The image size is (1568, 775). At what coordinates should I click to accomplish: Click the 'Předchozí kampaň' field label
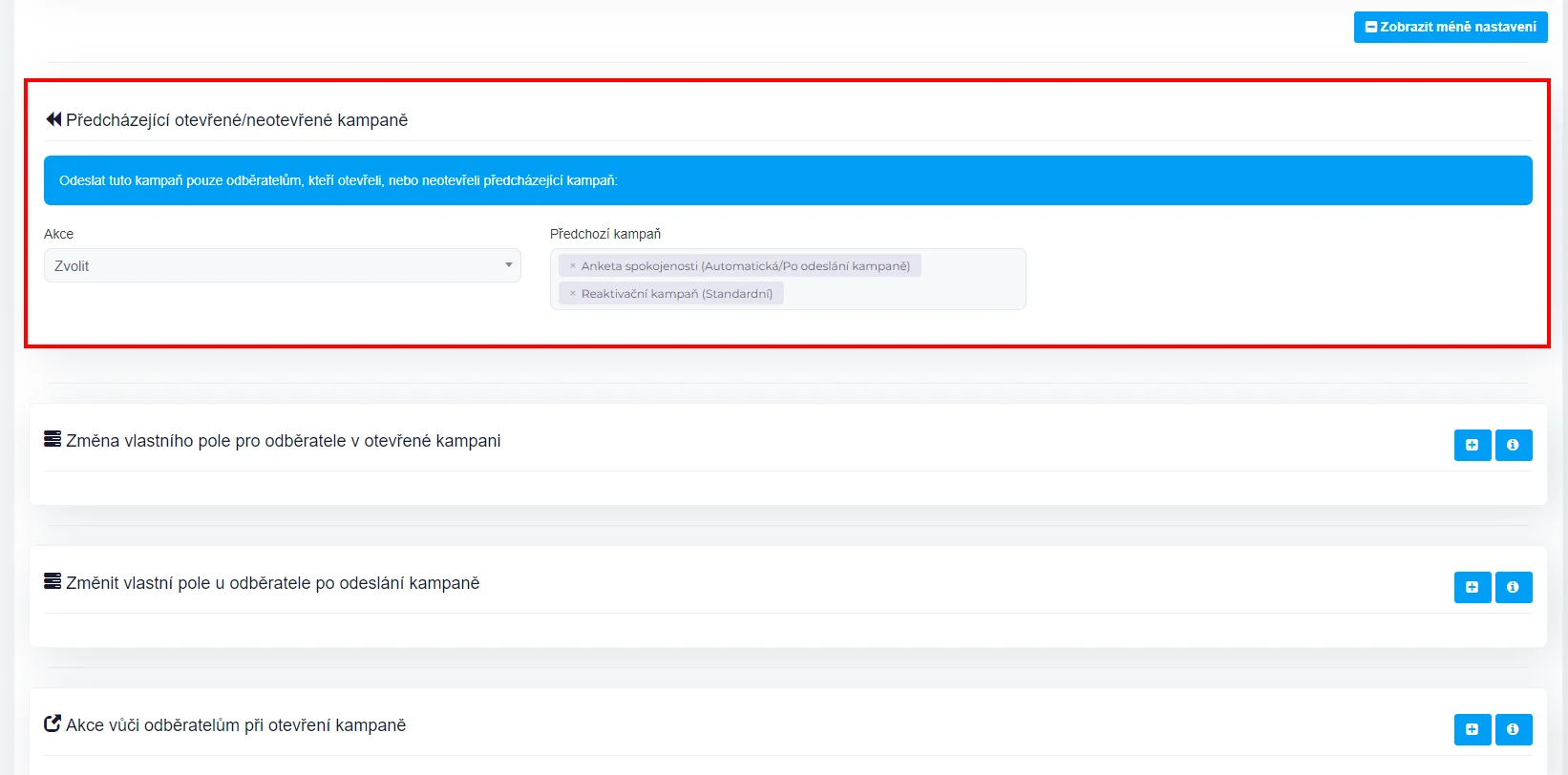click(x=604, y=234)
